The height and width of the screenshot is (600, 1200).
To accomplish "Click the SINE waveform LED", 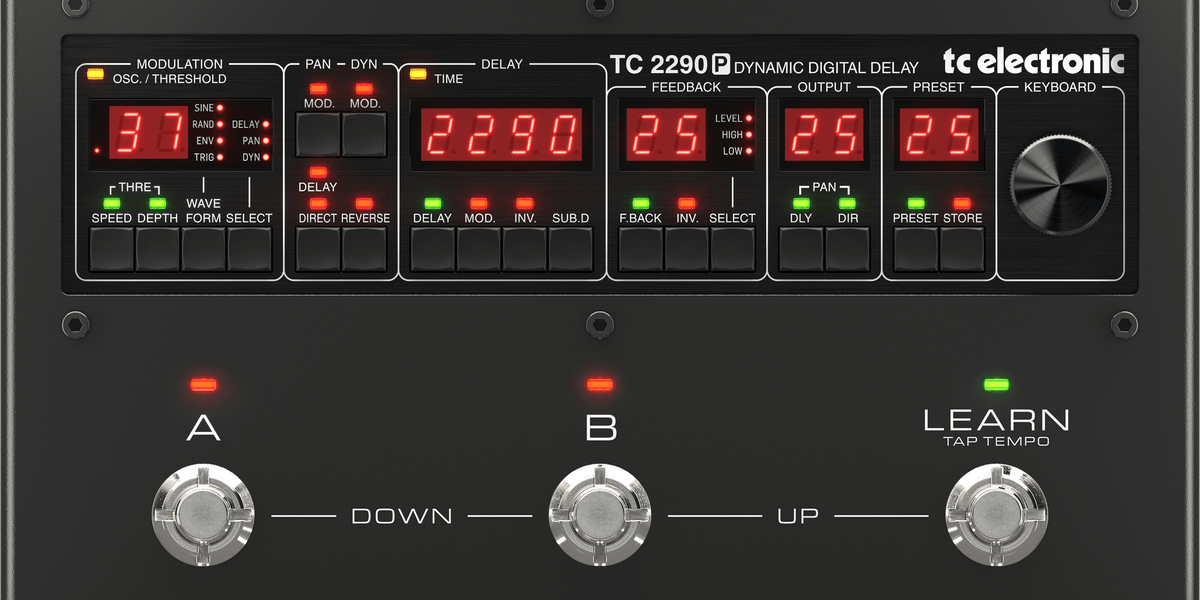I will click(219, 107).
